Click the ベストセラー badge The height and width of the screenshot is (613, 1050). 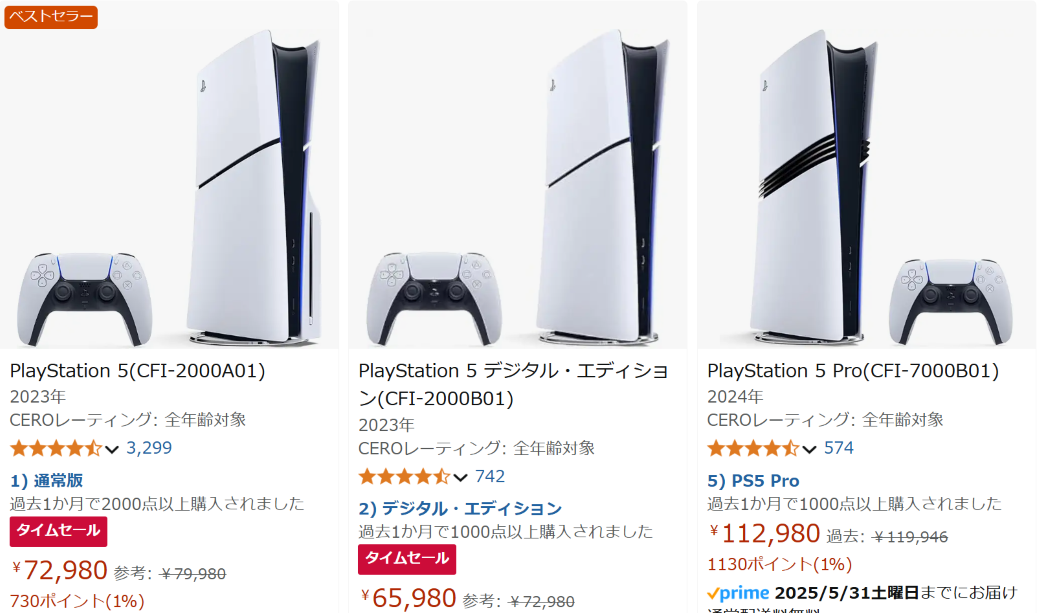tap(51, 17)
